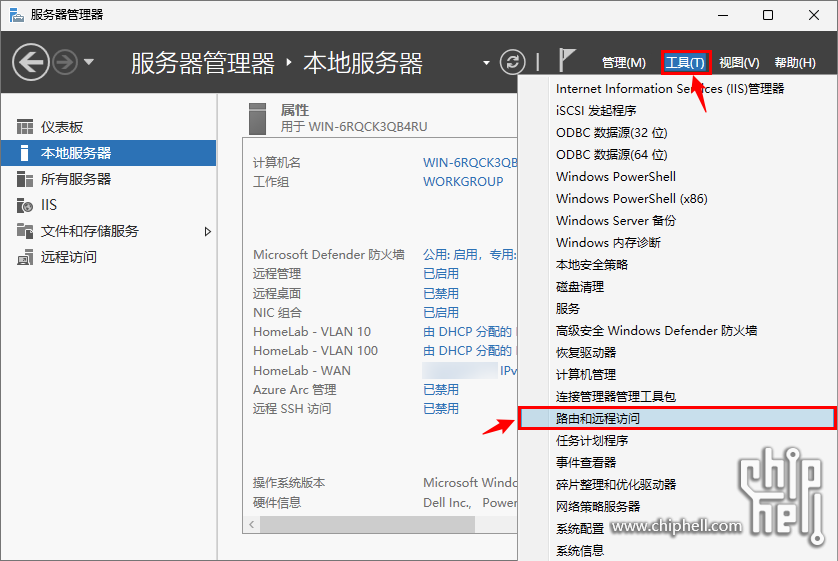Click the forward navigation arrow button
The width and height of the screenshot is (838, 561).
coord(65,62)
